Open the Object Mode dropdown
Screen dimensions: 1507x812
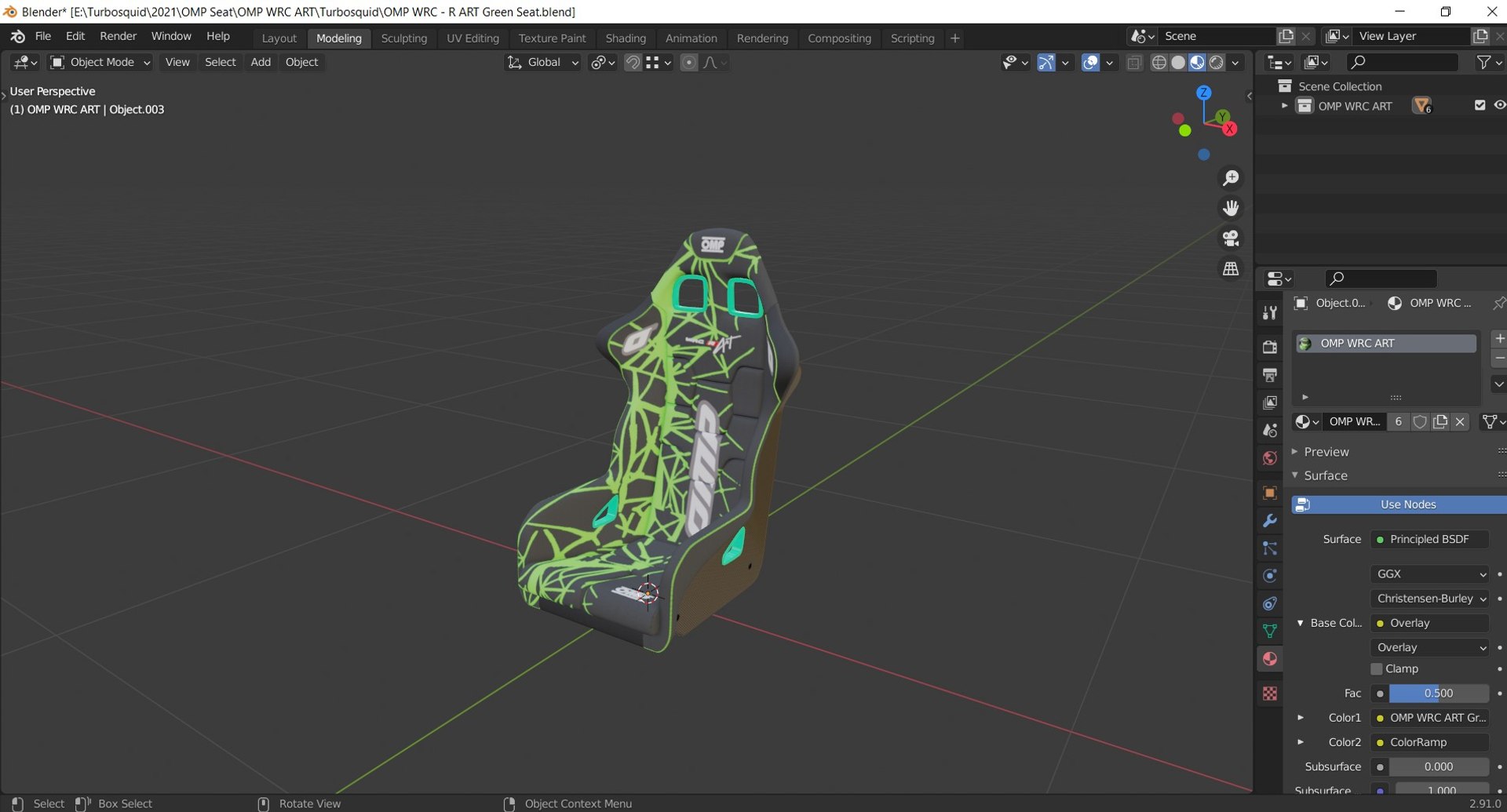[x=100, y=63]
